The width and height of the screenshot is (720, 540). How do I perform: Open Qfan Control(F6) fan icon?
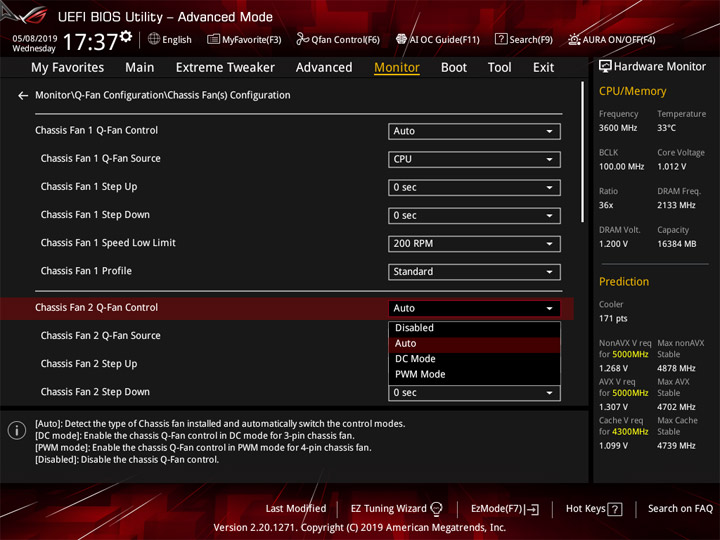[303, 39]
